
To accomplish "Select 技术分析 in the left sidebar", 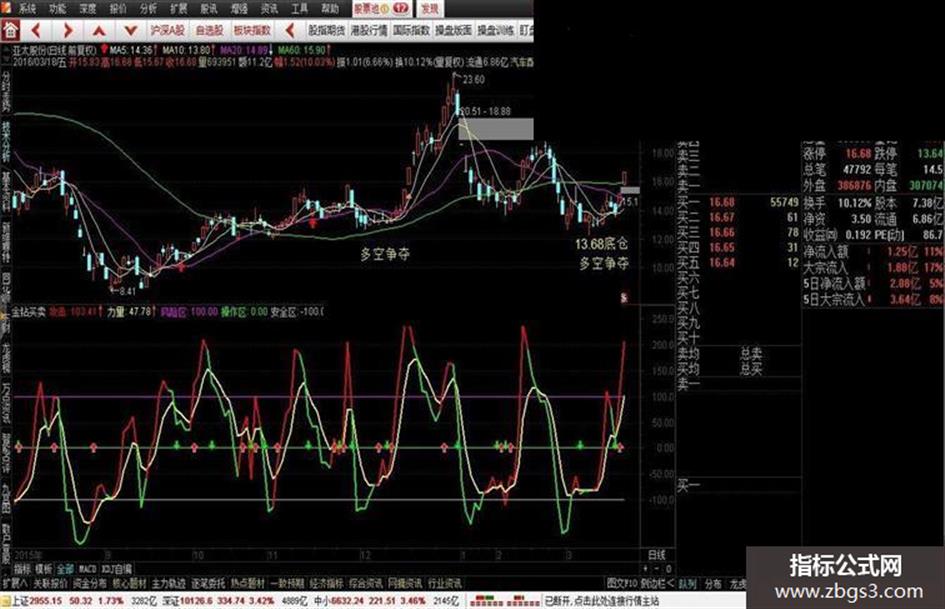I will [6, 141].
